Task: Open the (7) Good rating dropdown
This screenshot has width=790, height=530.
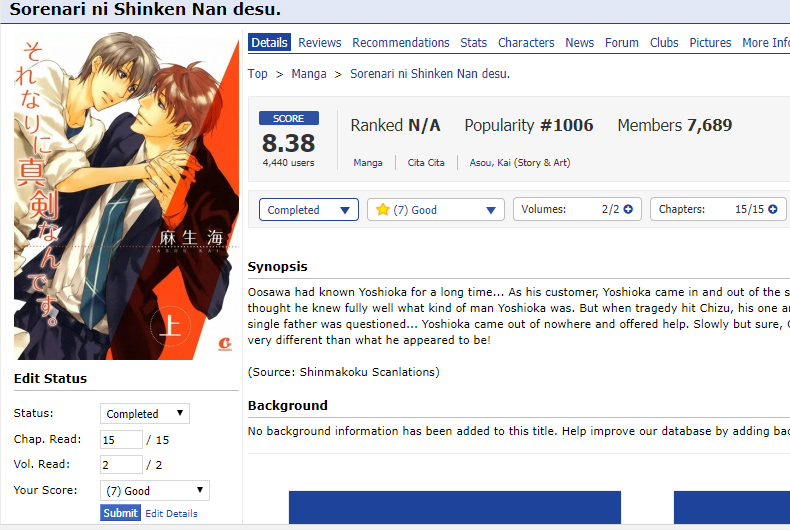Action: coord(436,210)
